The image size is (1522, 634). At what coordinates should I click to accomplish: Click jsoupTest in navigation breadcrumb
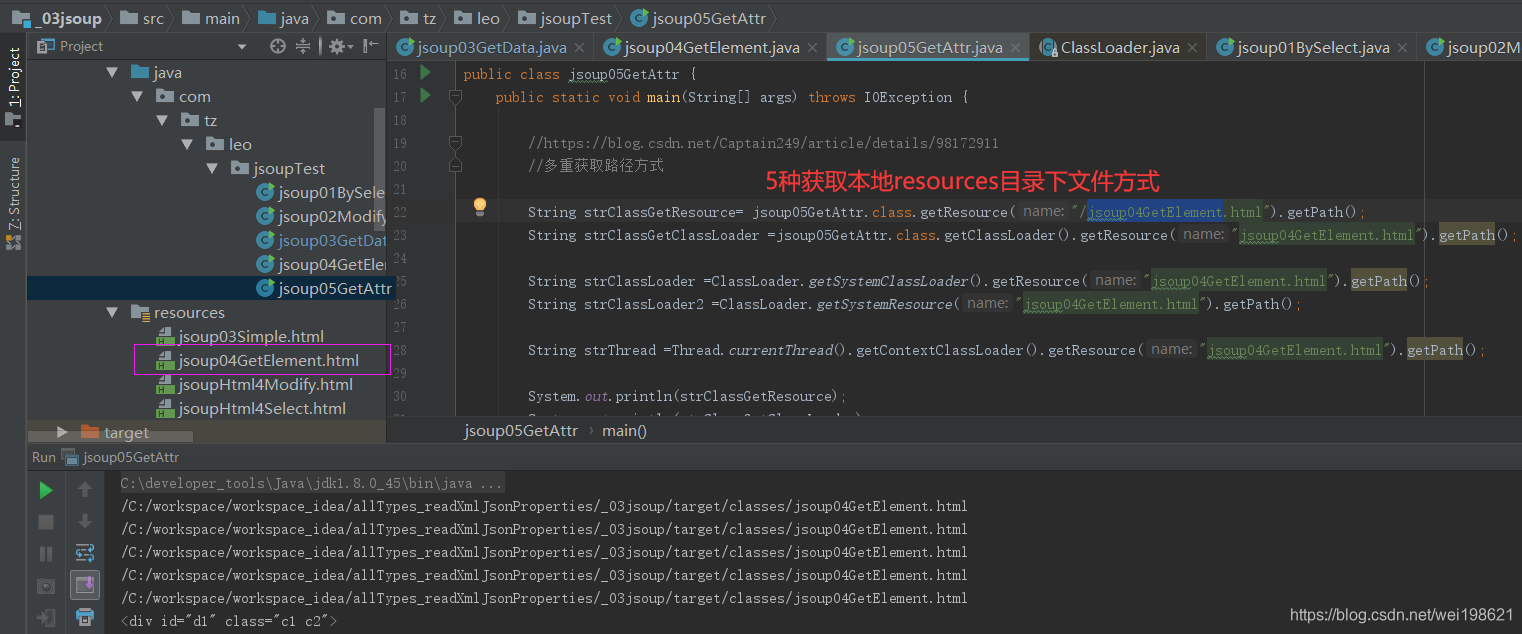(565, 17)
